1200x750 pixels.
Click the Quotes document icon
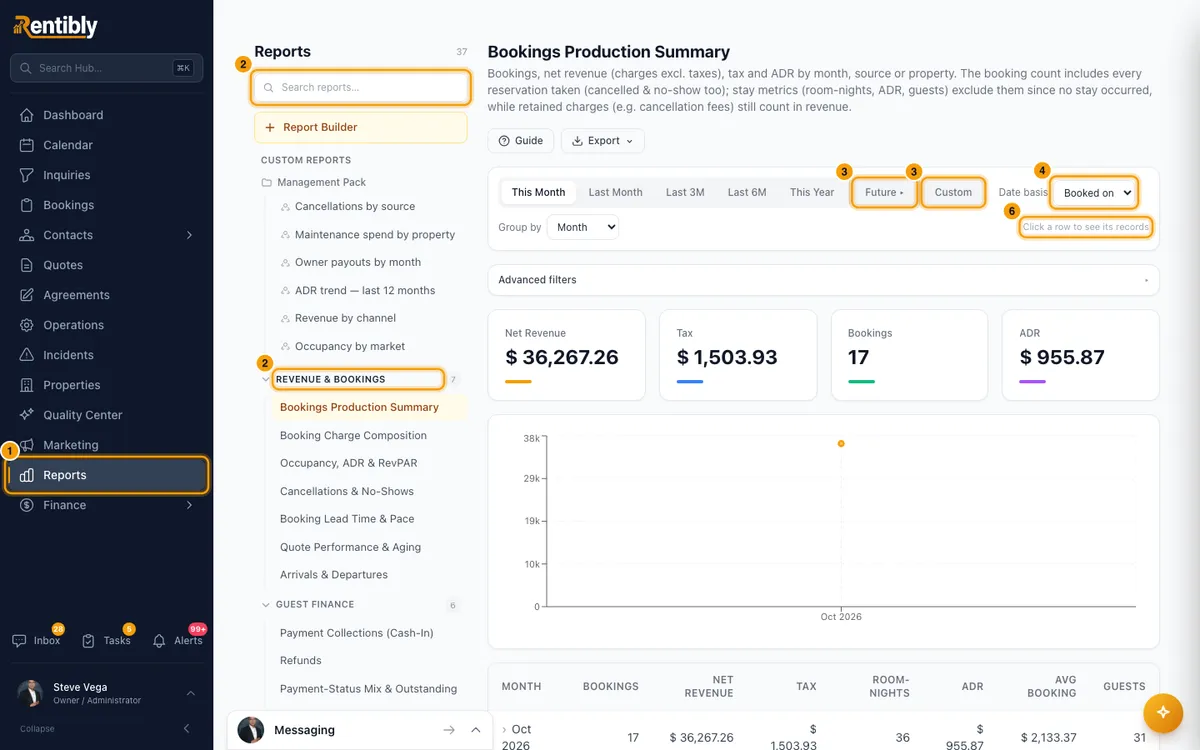tap(27, 265)
